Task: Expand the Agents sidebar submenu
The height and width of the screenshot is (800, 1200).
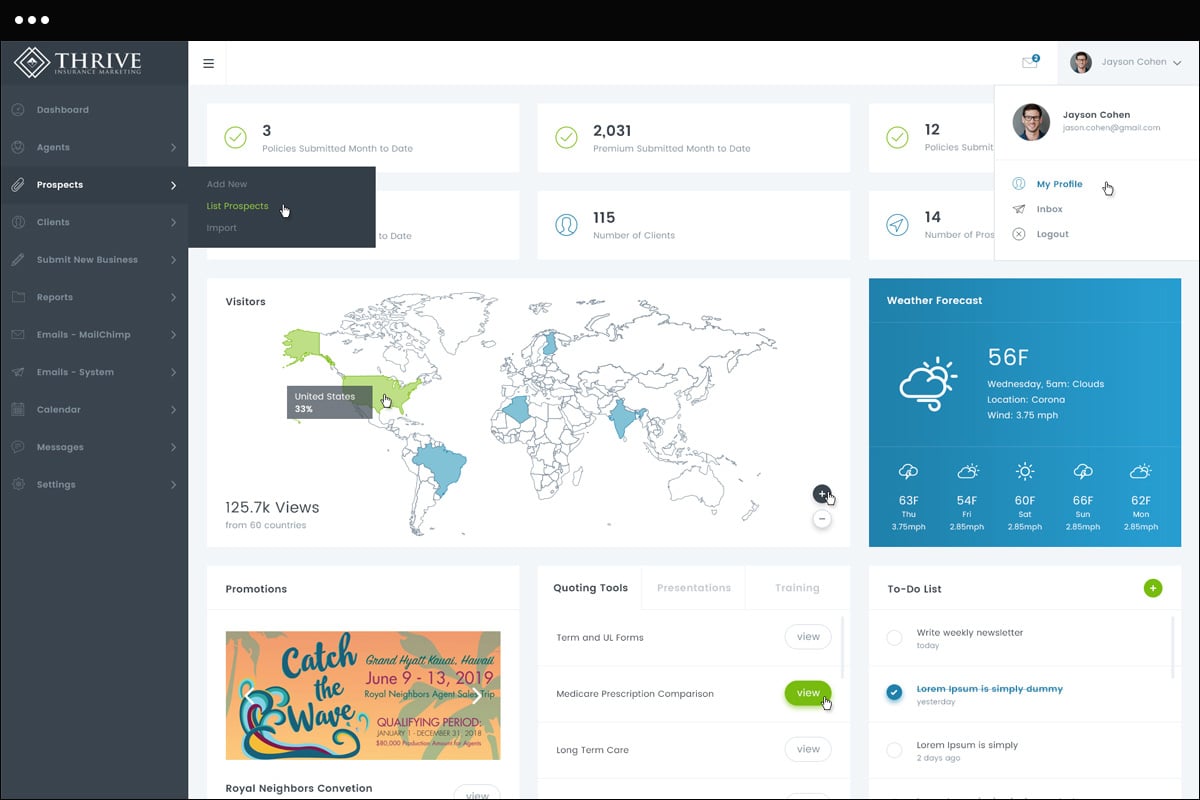Action: (x=173, y=148)
